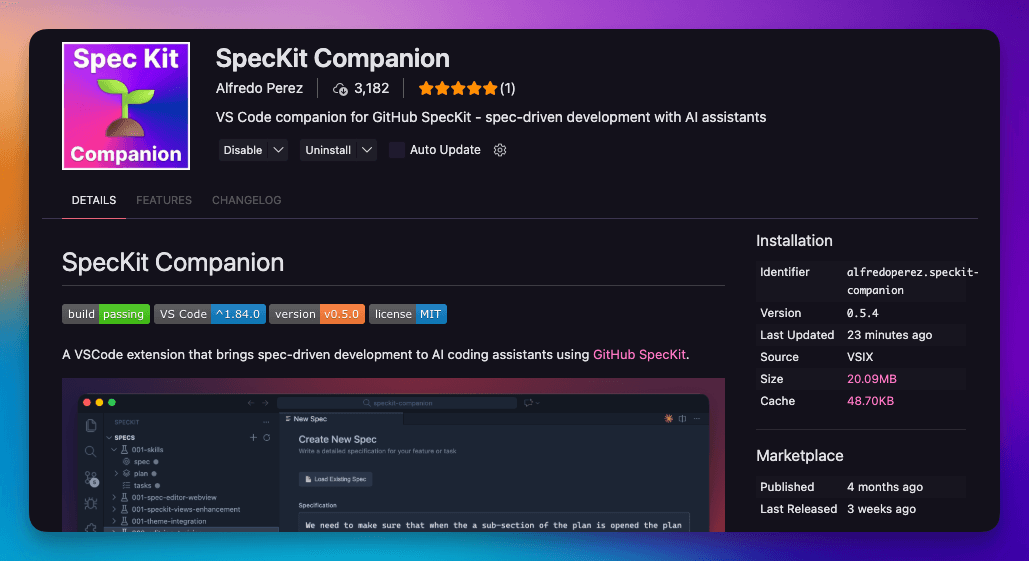Click the Run and Debug bug icon in preview
Viewport: 1029px width, 561px height.
click(x=91, y=504)
